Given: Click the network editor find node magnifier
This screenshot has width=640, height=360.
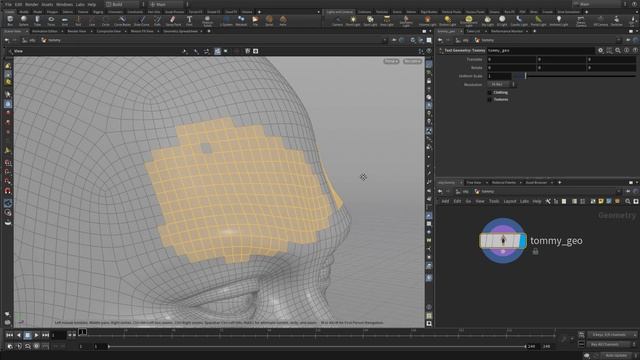Looking at the screenshot, I should [628, 201].
